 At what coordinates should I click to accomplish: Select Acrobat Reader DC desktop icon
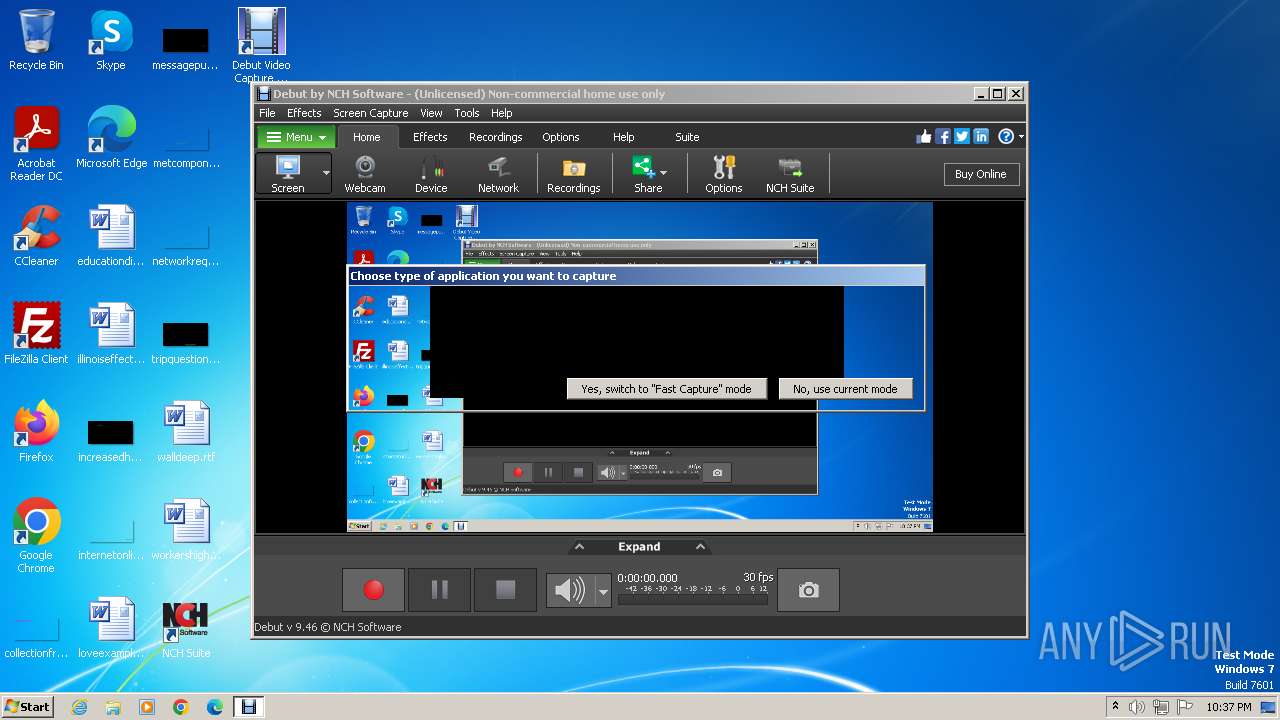pos(36,144)
